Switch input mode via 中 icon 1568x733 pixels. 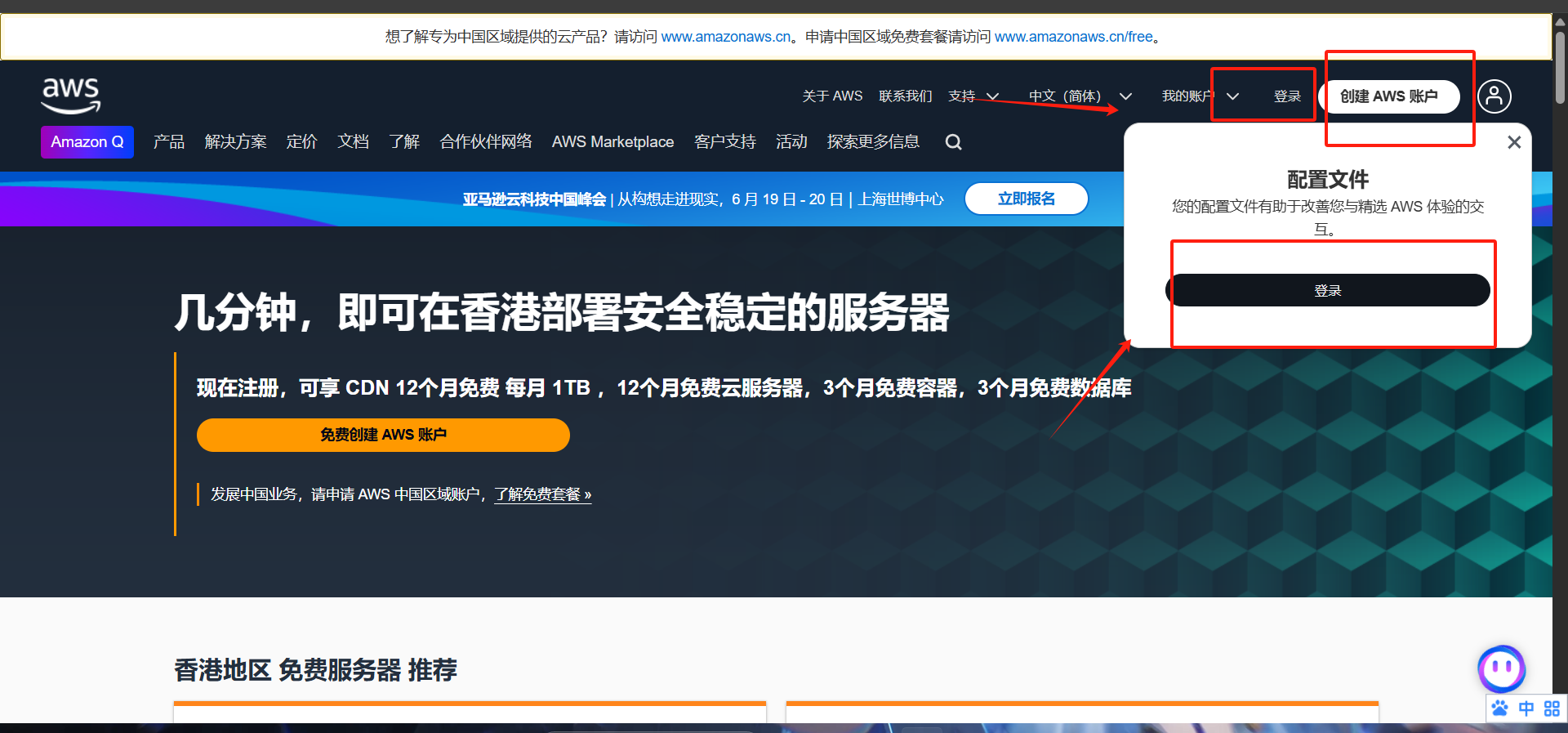(1526, 708)
